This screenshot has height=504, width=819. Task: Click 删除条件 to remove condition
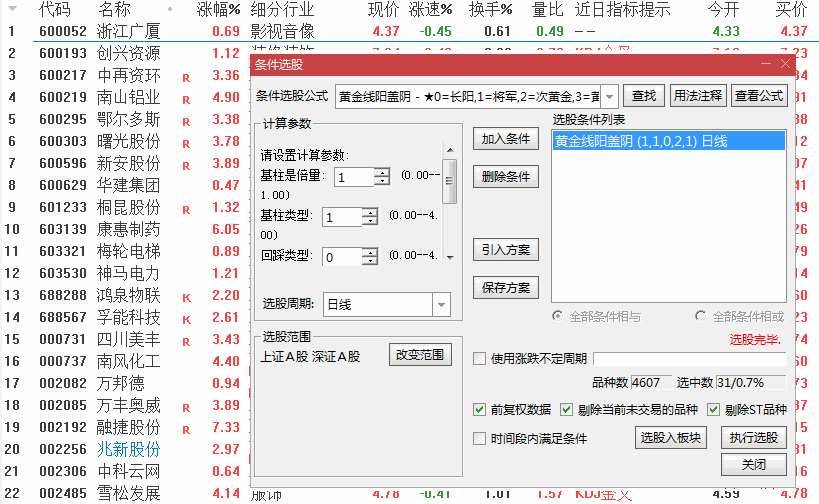coord(506,177)
